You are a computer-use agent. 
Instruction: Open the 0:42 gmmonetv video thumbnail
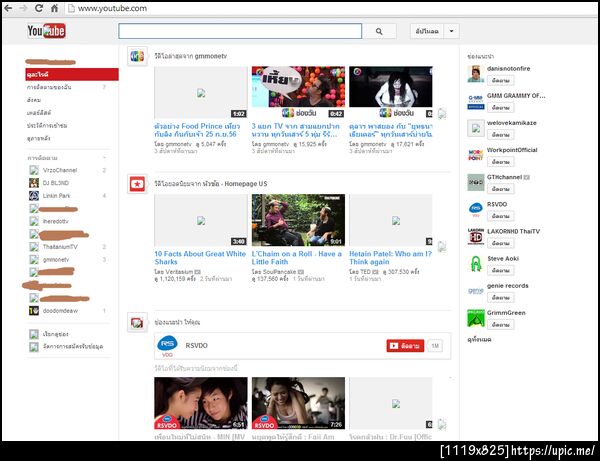coord(298,92)
